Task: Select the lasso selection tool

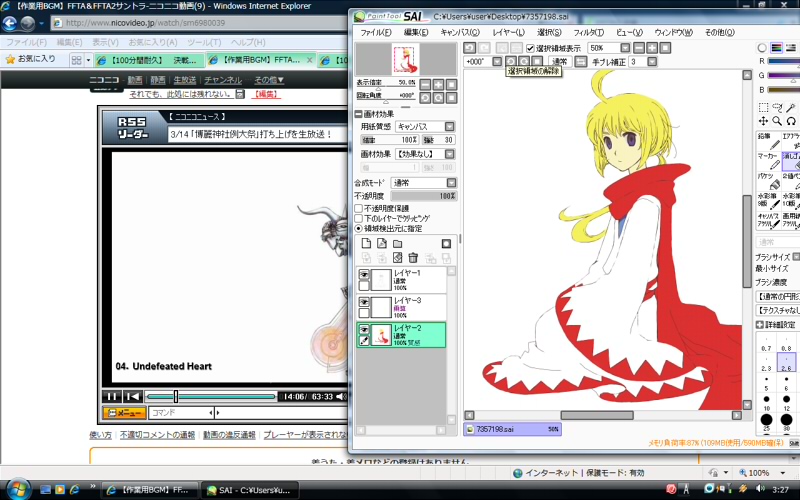Action: [777, 107]
